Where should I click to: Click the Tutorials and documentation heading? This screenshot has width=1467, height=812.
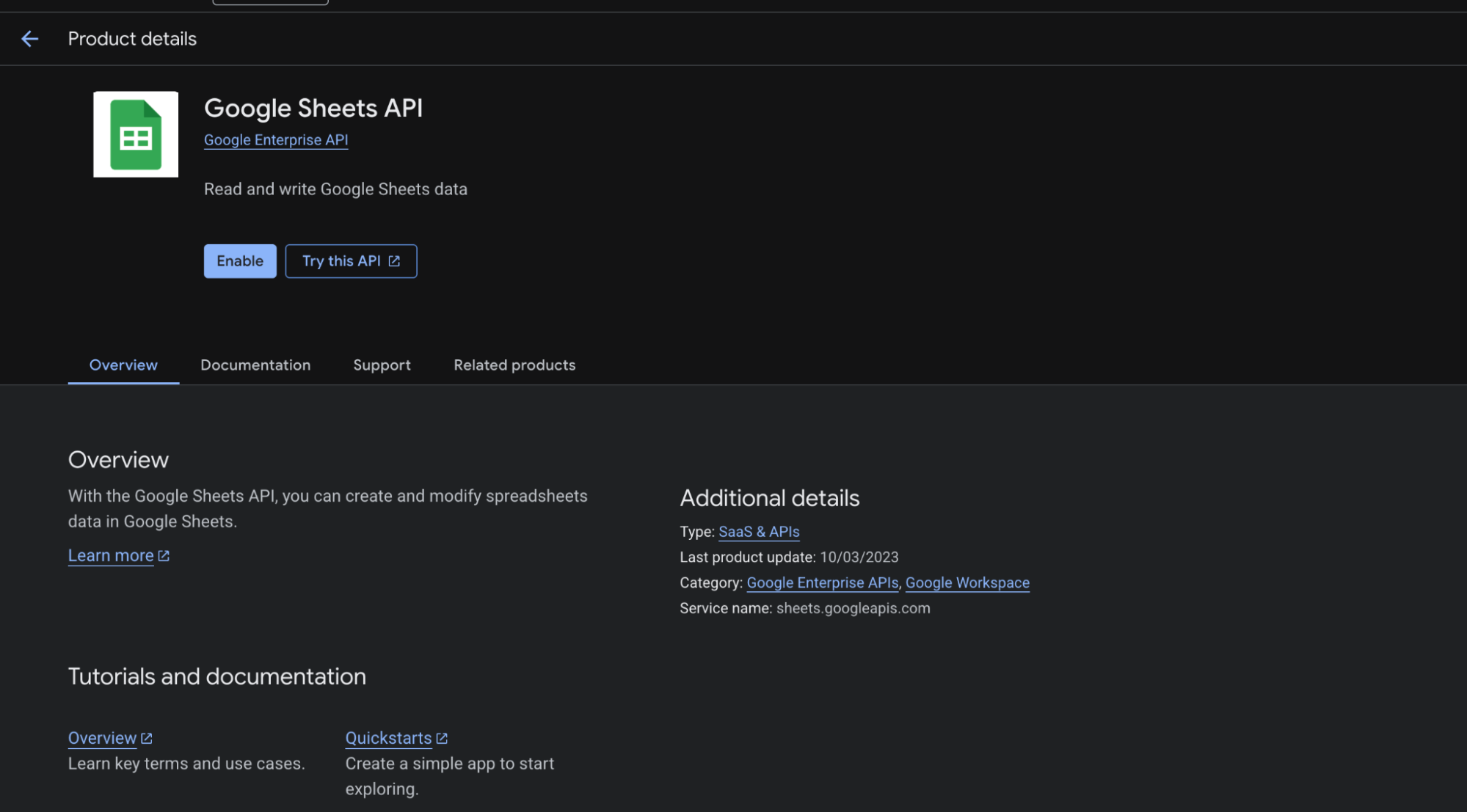coord(217,676)
